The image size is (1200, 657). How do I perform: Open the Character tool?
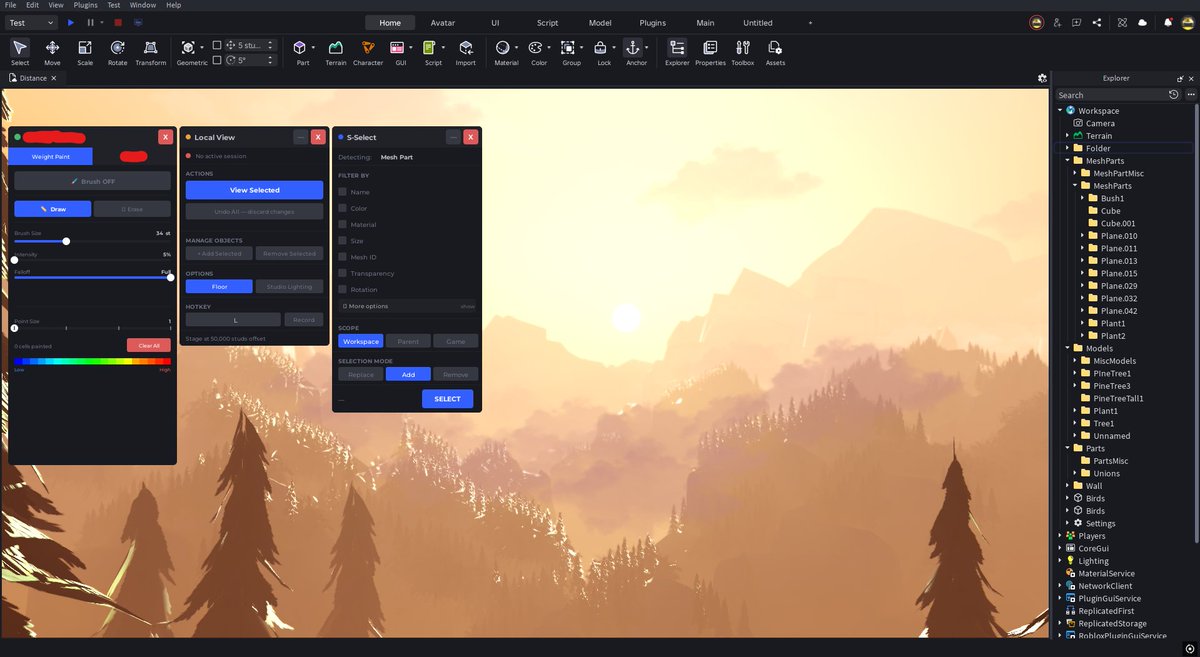coord(368,51)
